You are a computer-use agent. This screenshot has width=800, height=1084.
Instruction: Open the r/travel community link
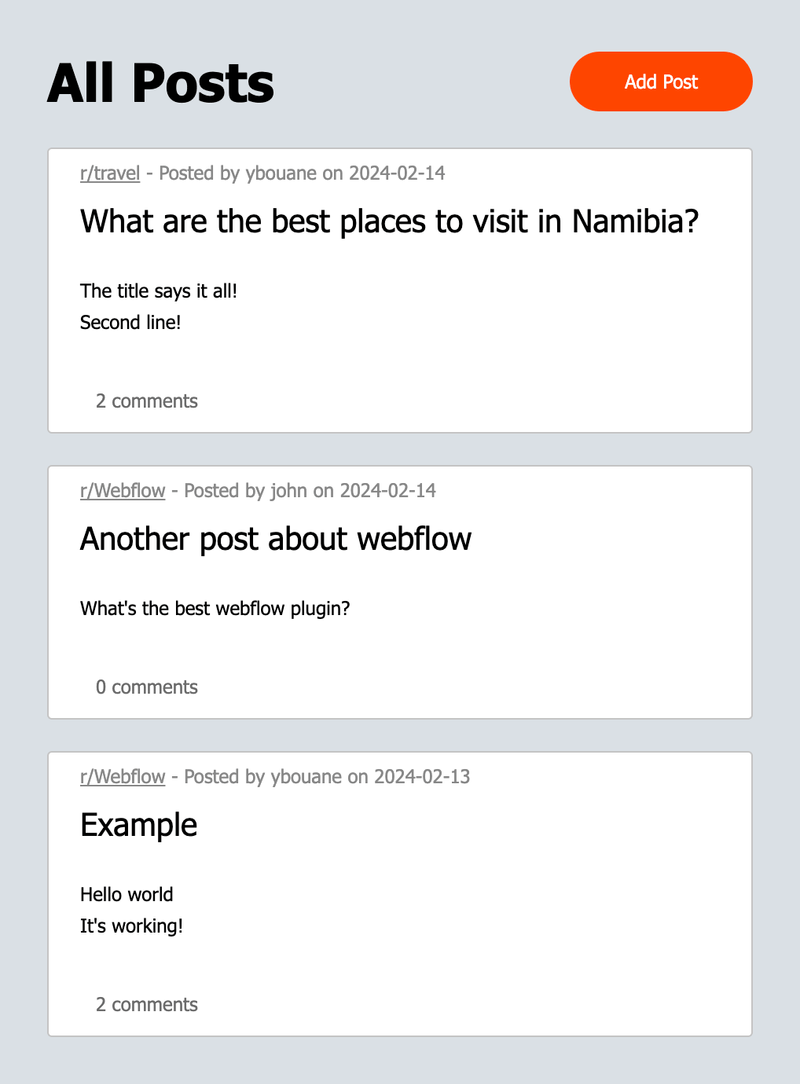pyautogui.click(x=109, y=173)
